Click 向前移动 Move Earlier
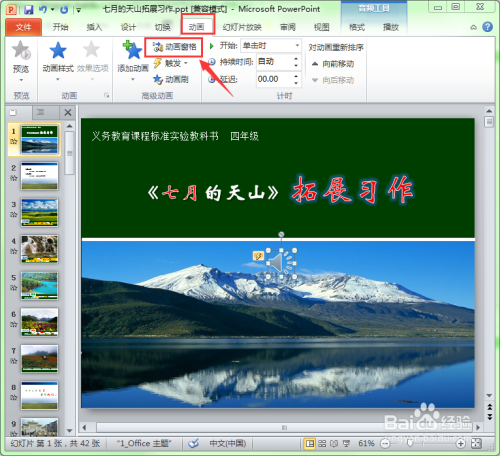This screenshot has width=500, height=456. pyautogui.click(x=333, y=64)
